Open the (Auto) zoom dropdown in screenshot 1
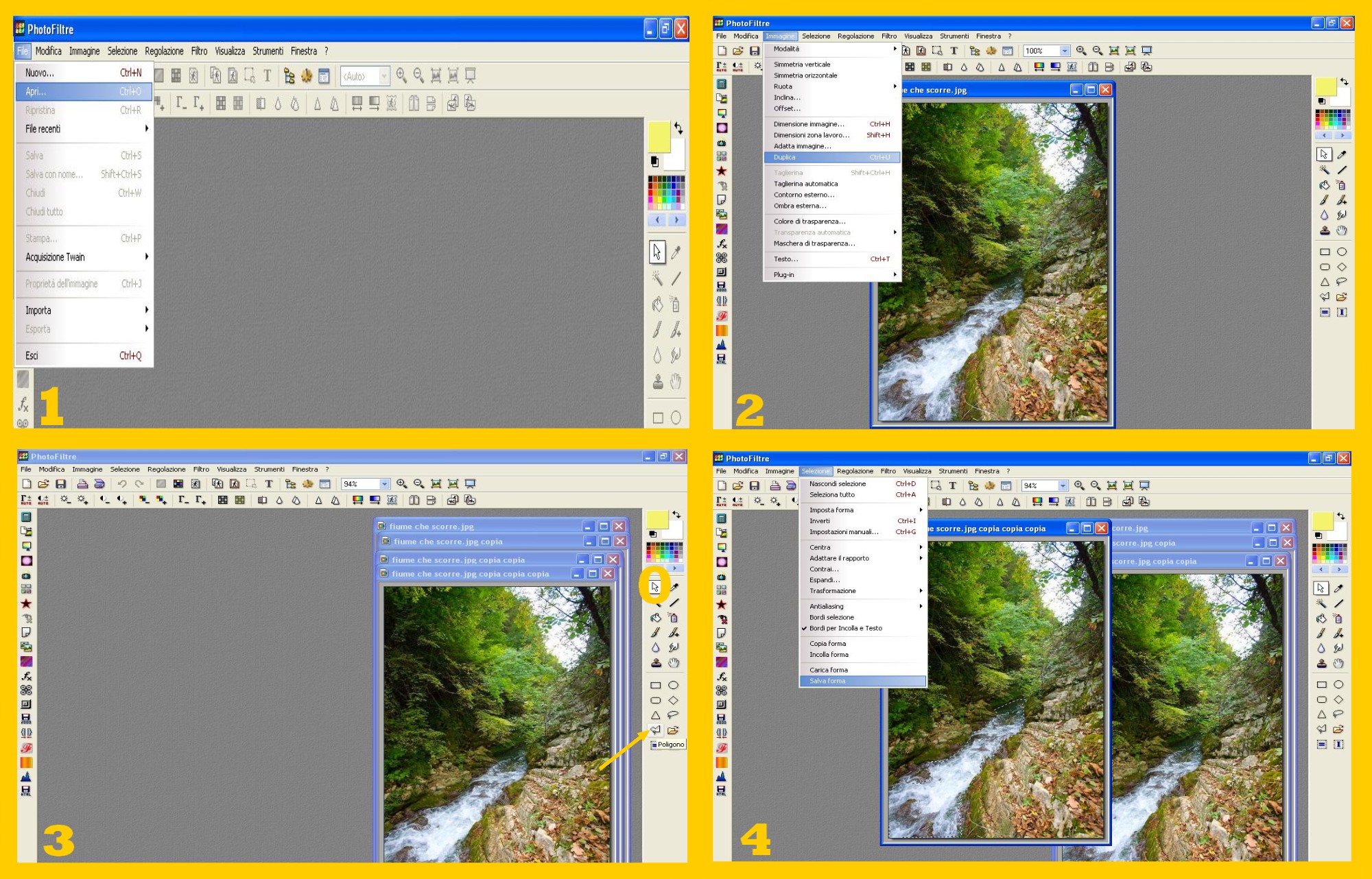The image size is (1372, 879). click(384, 76)
